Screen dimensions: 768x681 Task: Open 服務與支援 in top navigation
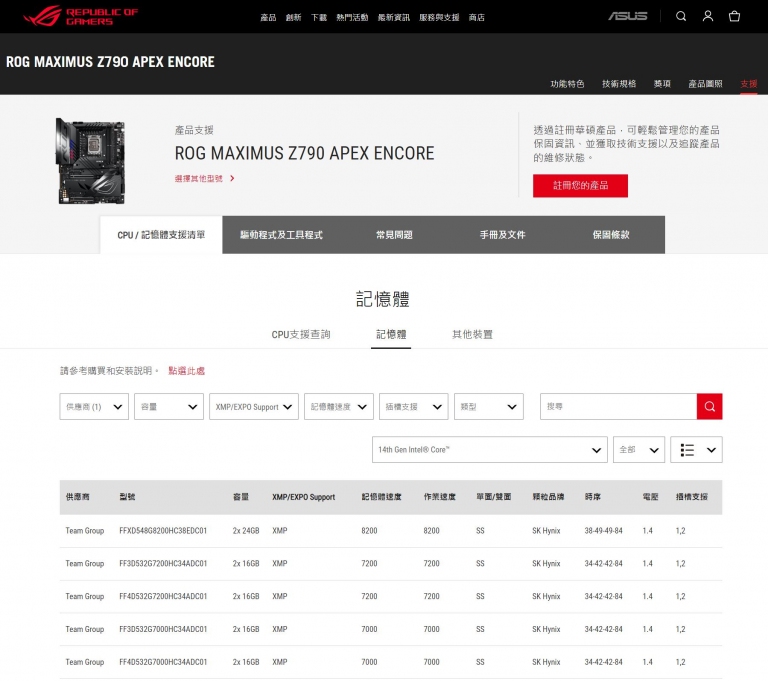[439, 18]
